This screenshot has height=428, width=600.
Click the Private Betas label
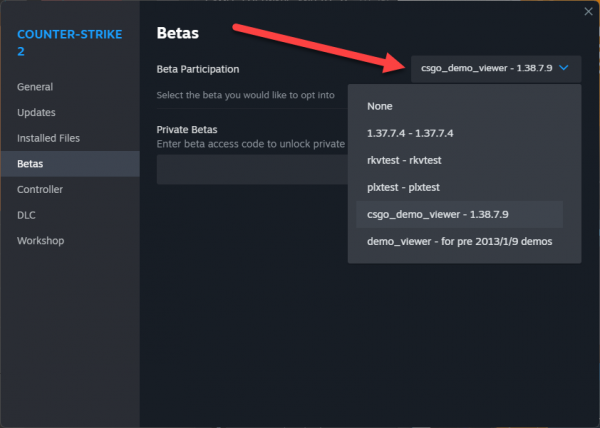187,130
